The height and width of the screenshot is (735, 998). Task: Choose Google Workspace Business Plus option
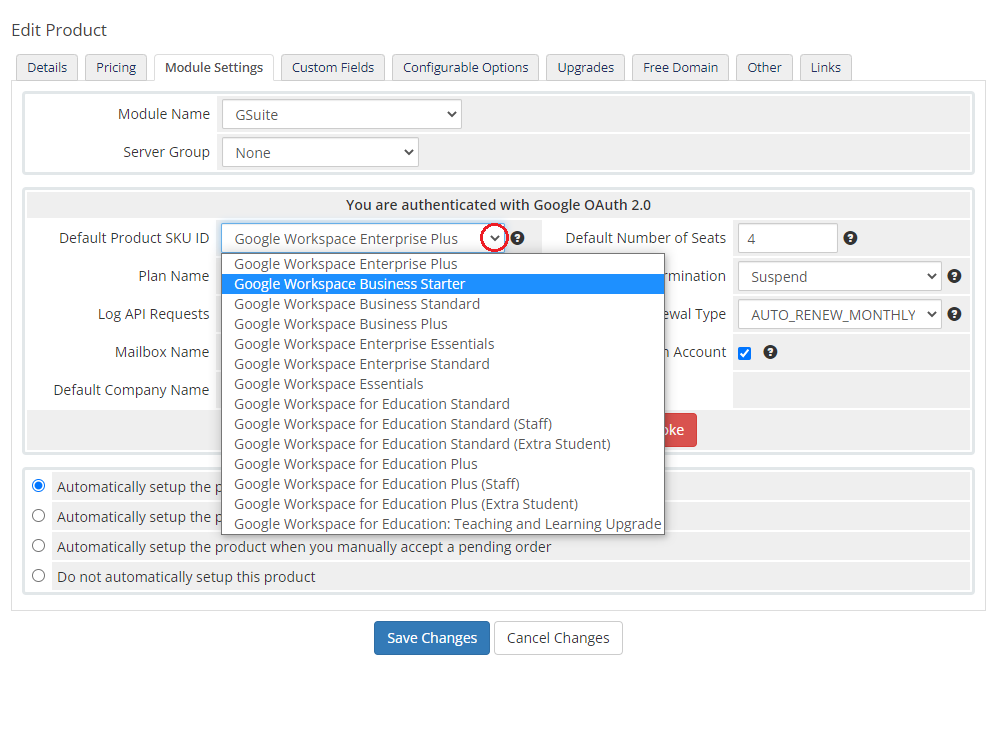[x=442, y=324]
